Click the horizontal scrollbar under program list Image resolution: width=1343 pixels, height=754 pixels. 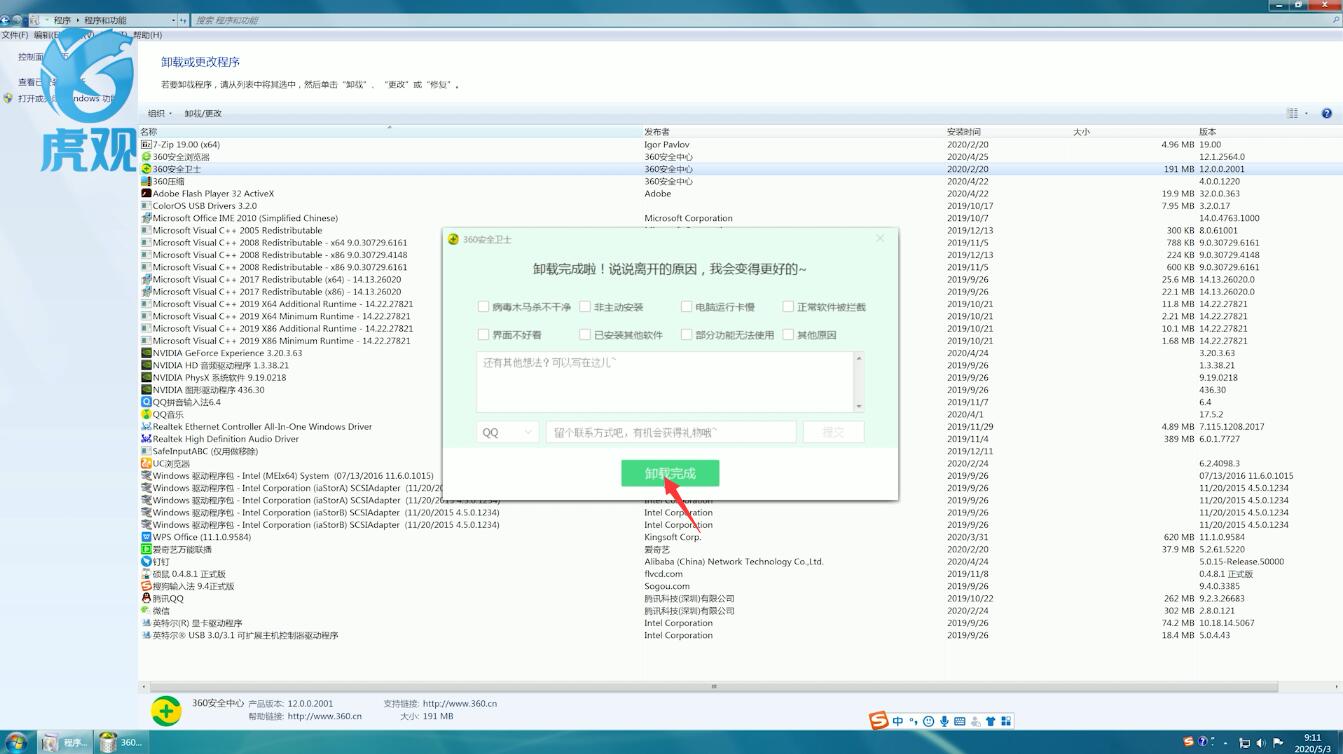point(713,687)
